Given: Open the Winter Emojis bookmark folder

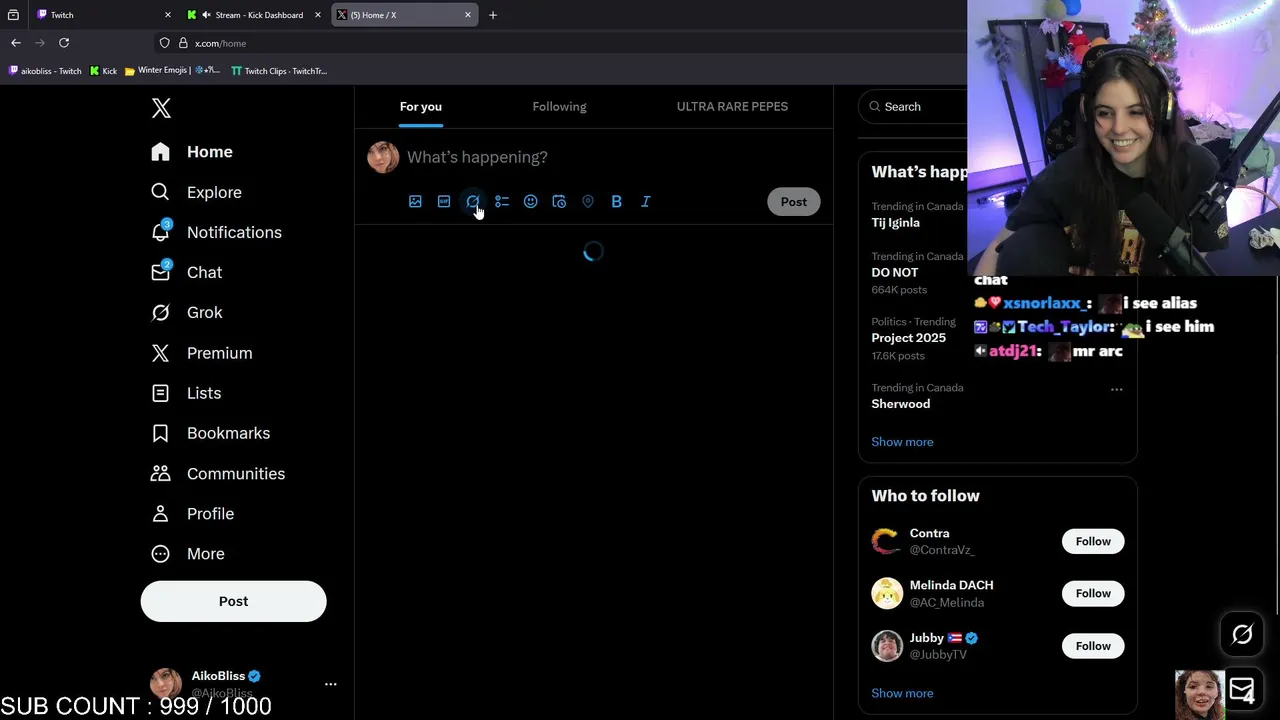Looking at the screenshot, I should pyautogui.click(x=172, y=71).
